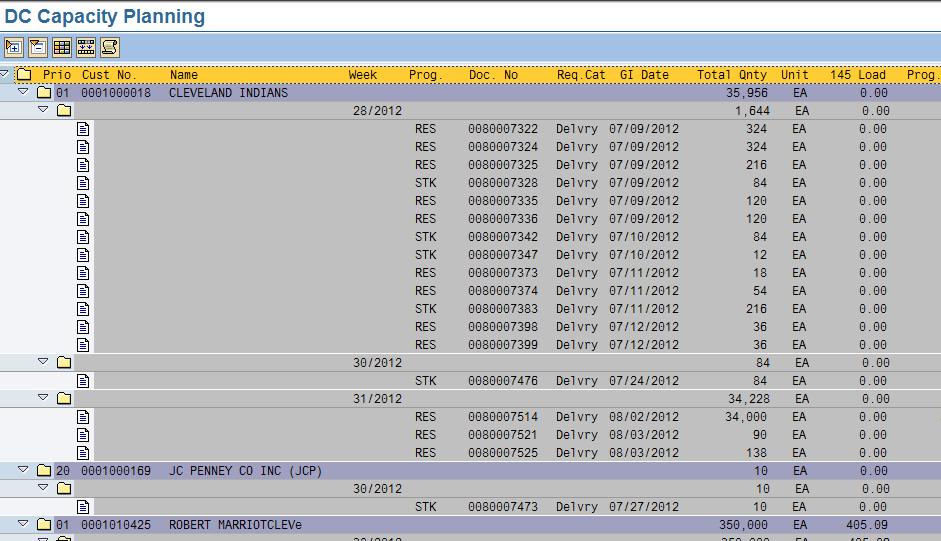Image resolution: width=941 pixels, height=541 pixels.
Task: Click the GI Date column header
Action: [644, 75]
